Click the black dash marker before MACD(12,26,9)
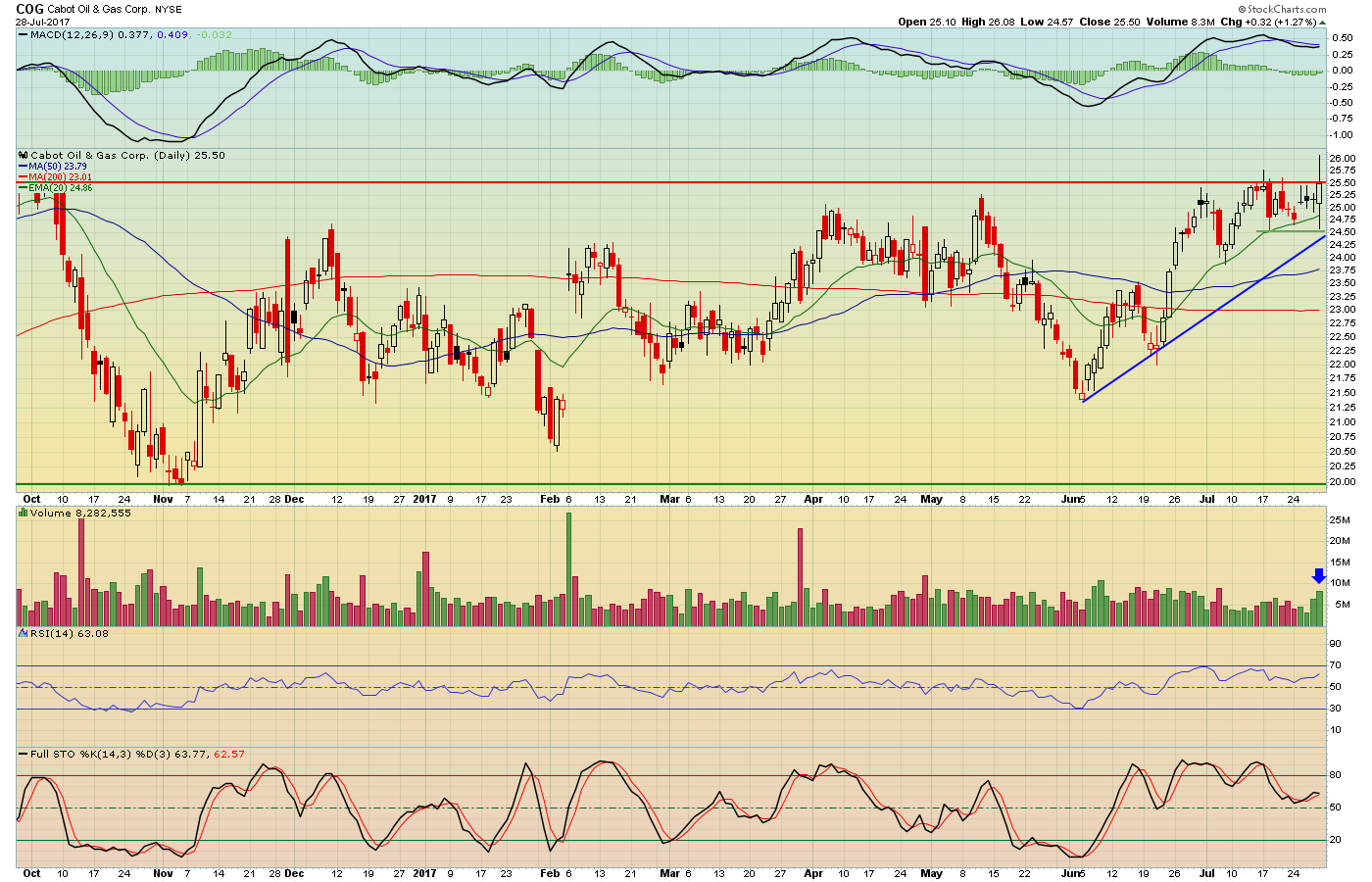Image resolution: width=1372 pixels, height=882 pixels. pos(23,34)
